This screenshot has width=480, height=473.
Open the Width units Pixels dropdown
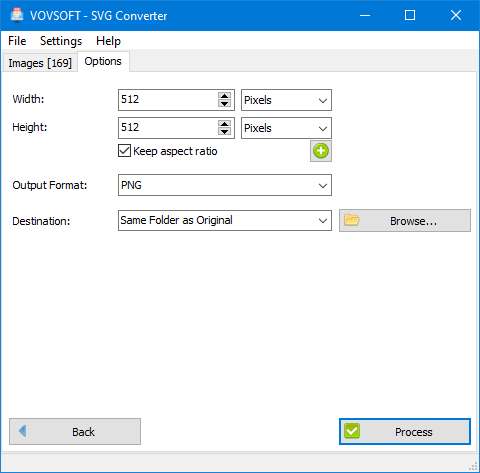[286, 100]
